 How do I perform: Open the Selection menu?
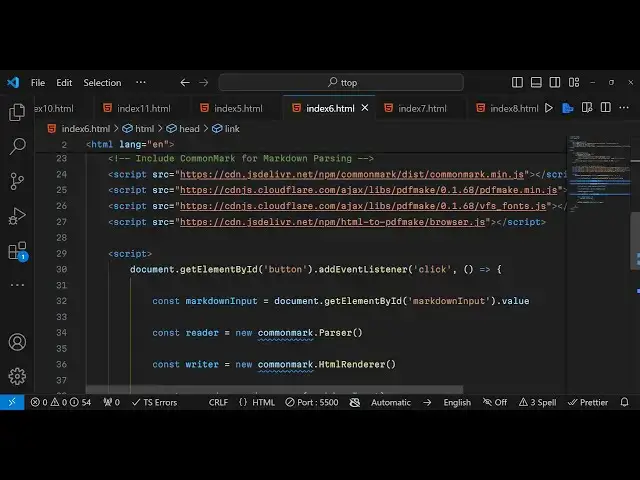102,83
